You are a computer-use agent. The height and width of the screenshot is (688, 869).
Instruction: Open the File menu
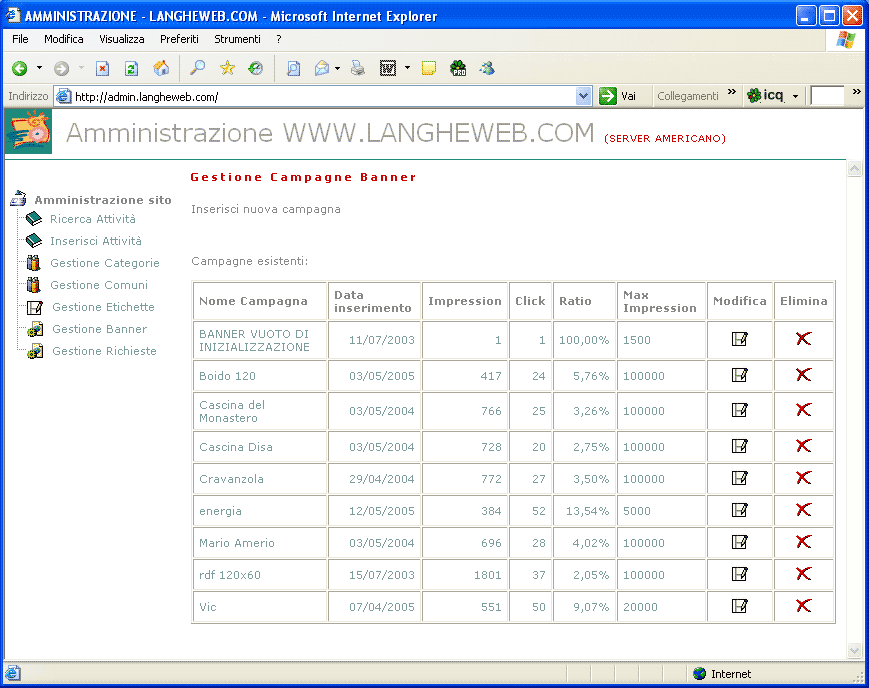tap(20, 39)
